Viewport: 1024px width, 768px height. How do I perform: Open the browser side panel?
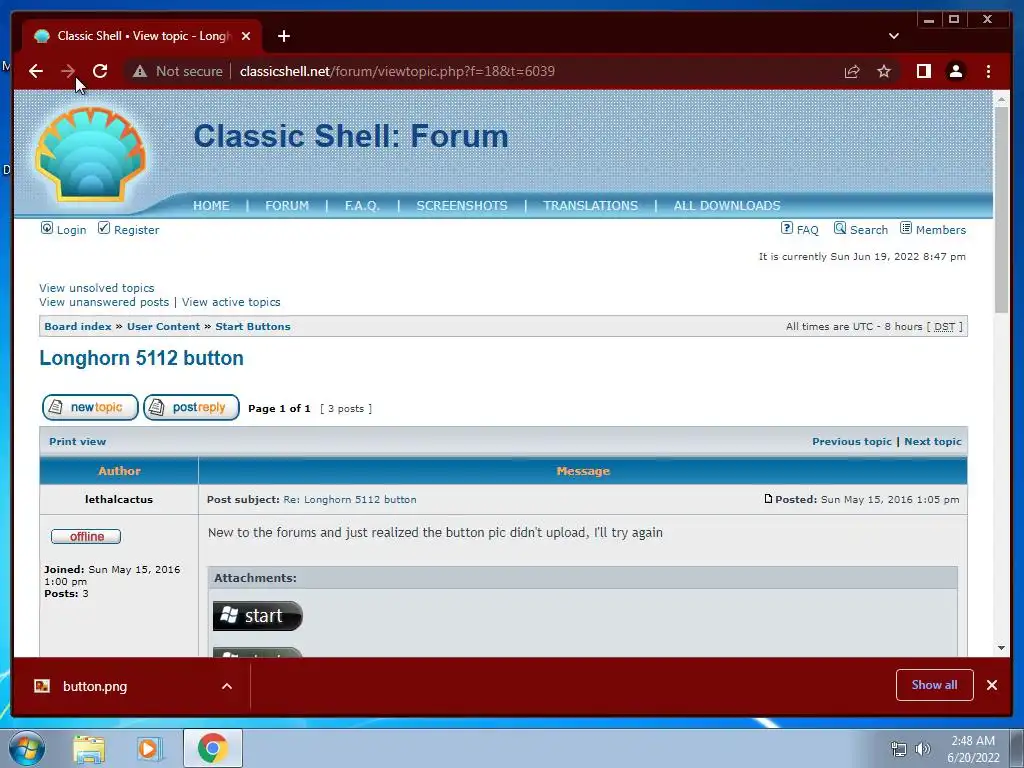click(x=923, y=71)
